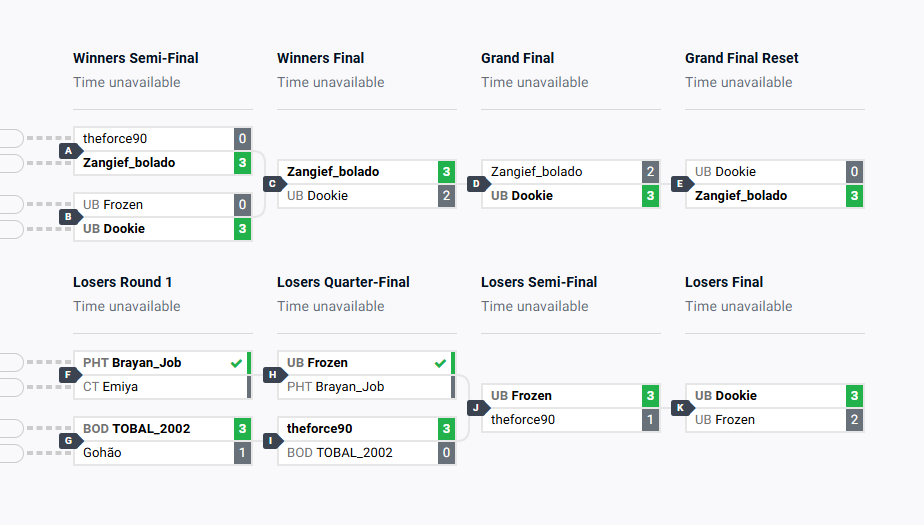This screenshot has width=924, height=525.
Task: Select BOD TOBAL_2002 in Losers Round 1
Action: click(x=136, y=429)
